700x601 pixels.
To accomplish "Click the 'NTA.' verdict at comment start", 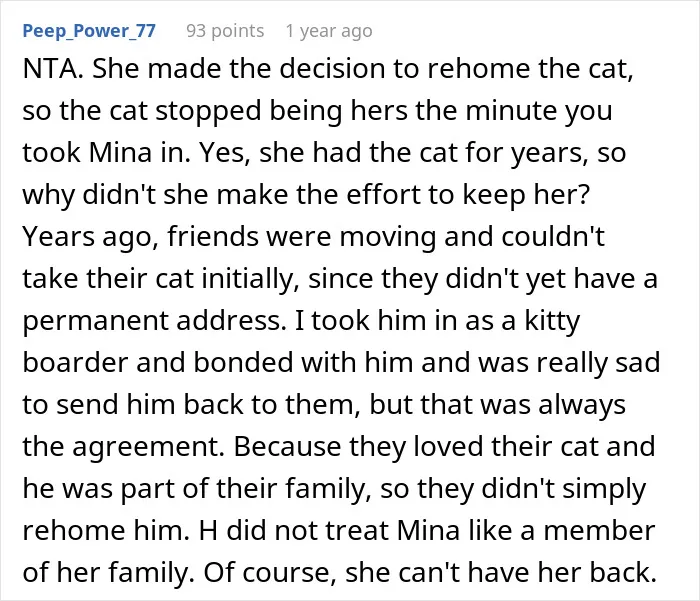I will [x=53, y=69].
